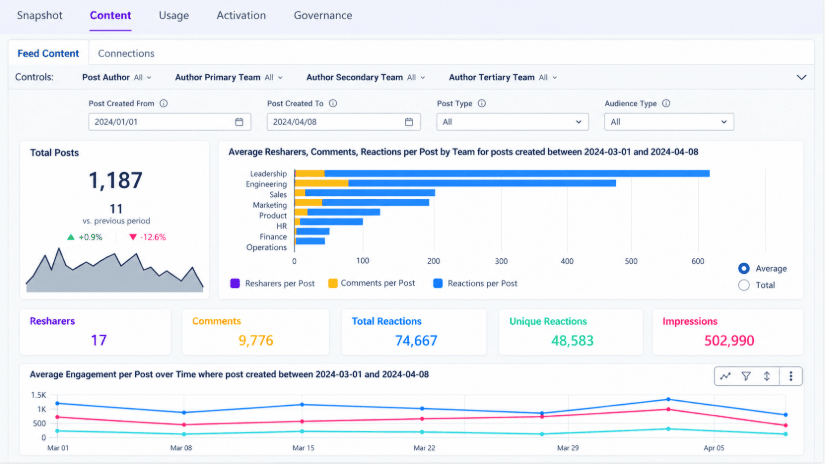Show info tooltip for Post Type
The image size is (825, 464).
(x=482, y=104)
